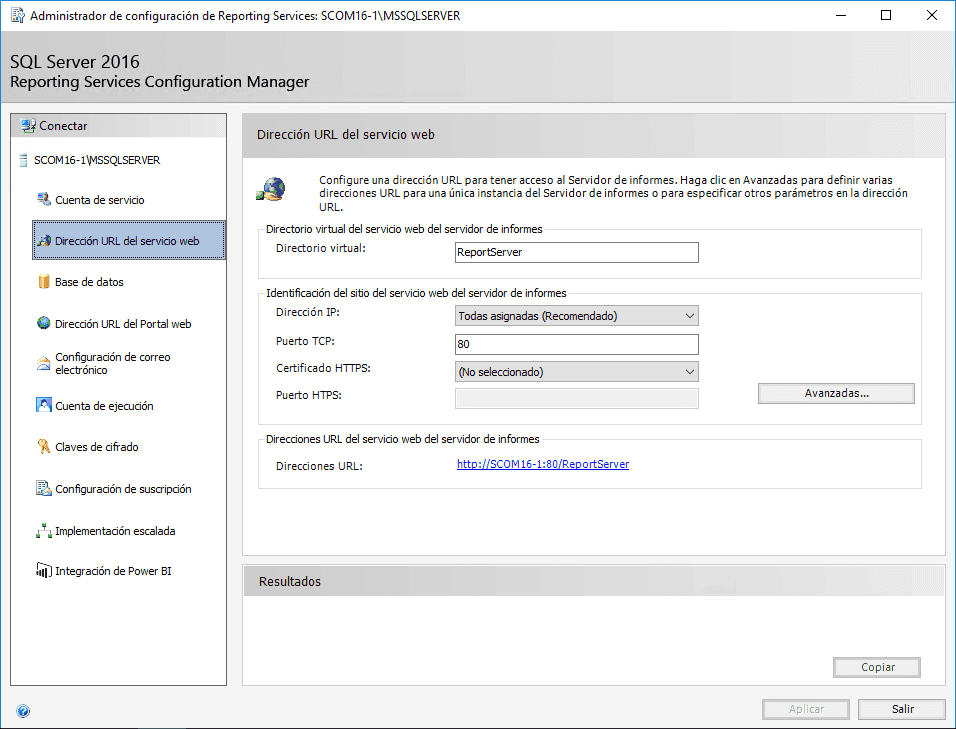The height and width of the screenshot is (729, 956).
Task: Expand the Certificado HTTPS dropdown
Action: click(576, 372)
